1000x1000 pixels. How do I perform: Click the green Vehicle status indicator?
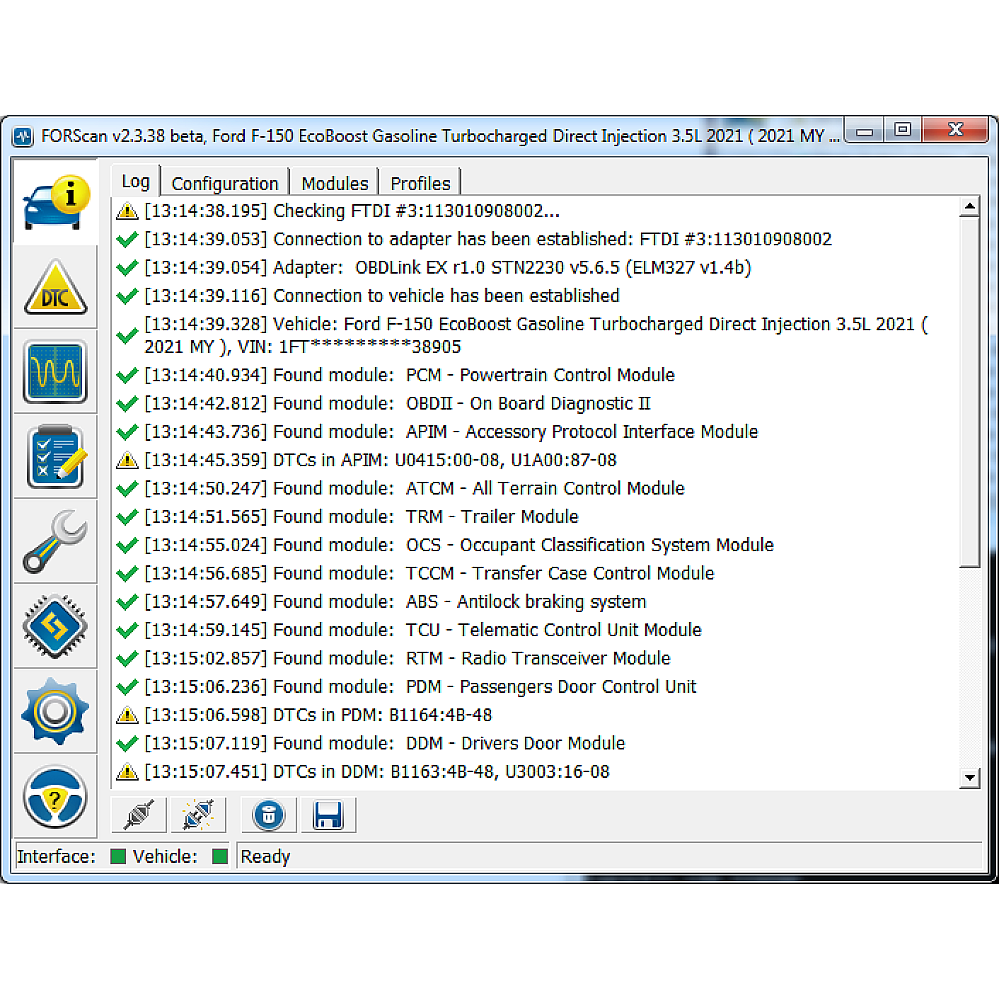[219, 856]
